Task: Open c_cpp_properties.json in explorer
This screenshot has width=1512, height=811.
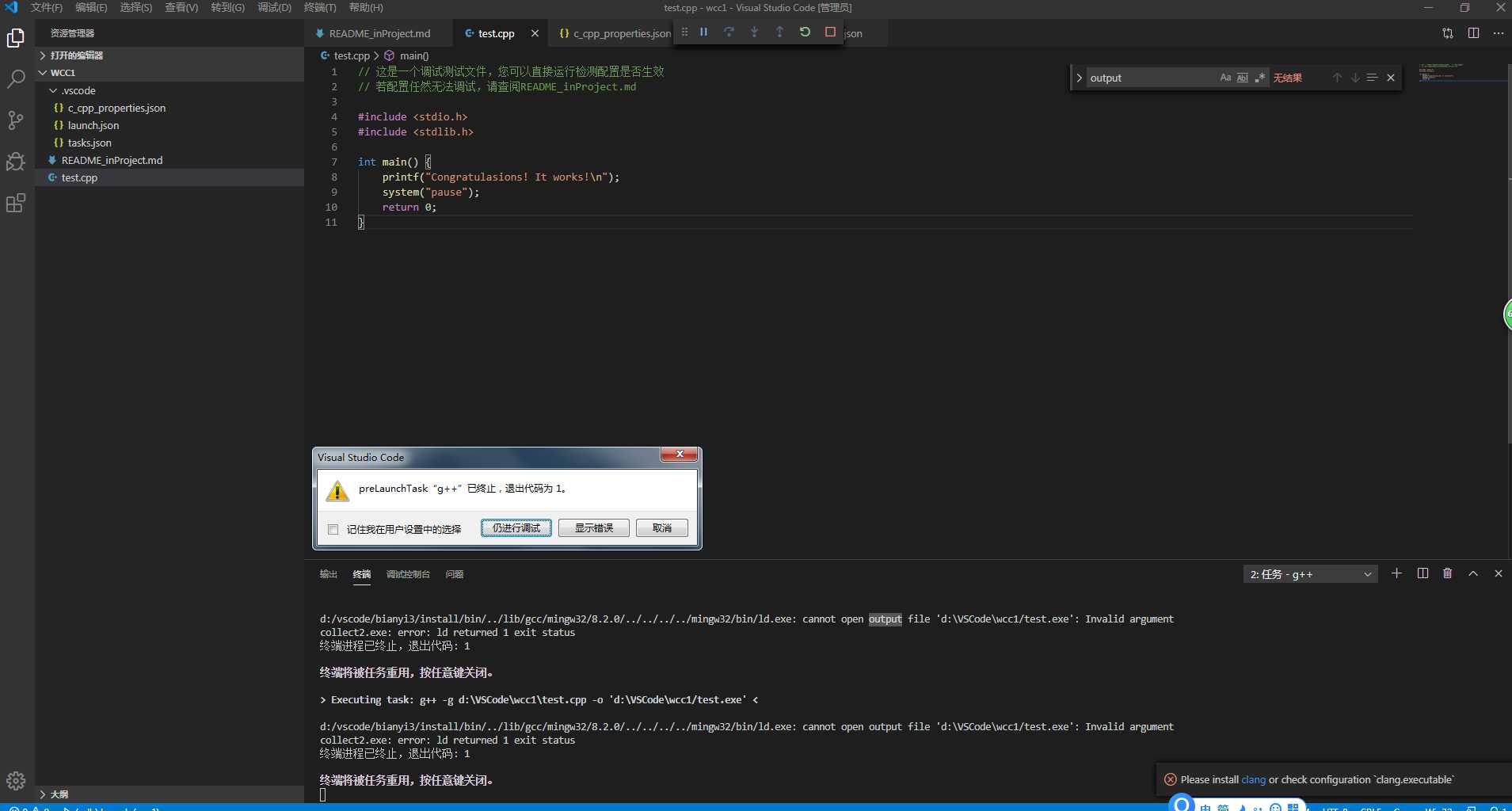Action: pos(169,108)
